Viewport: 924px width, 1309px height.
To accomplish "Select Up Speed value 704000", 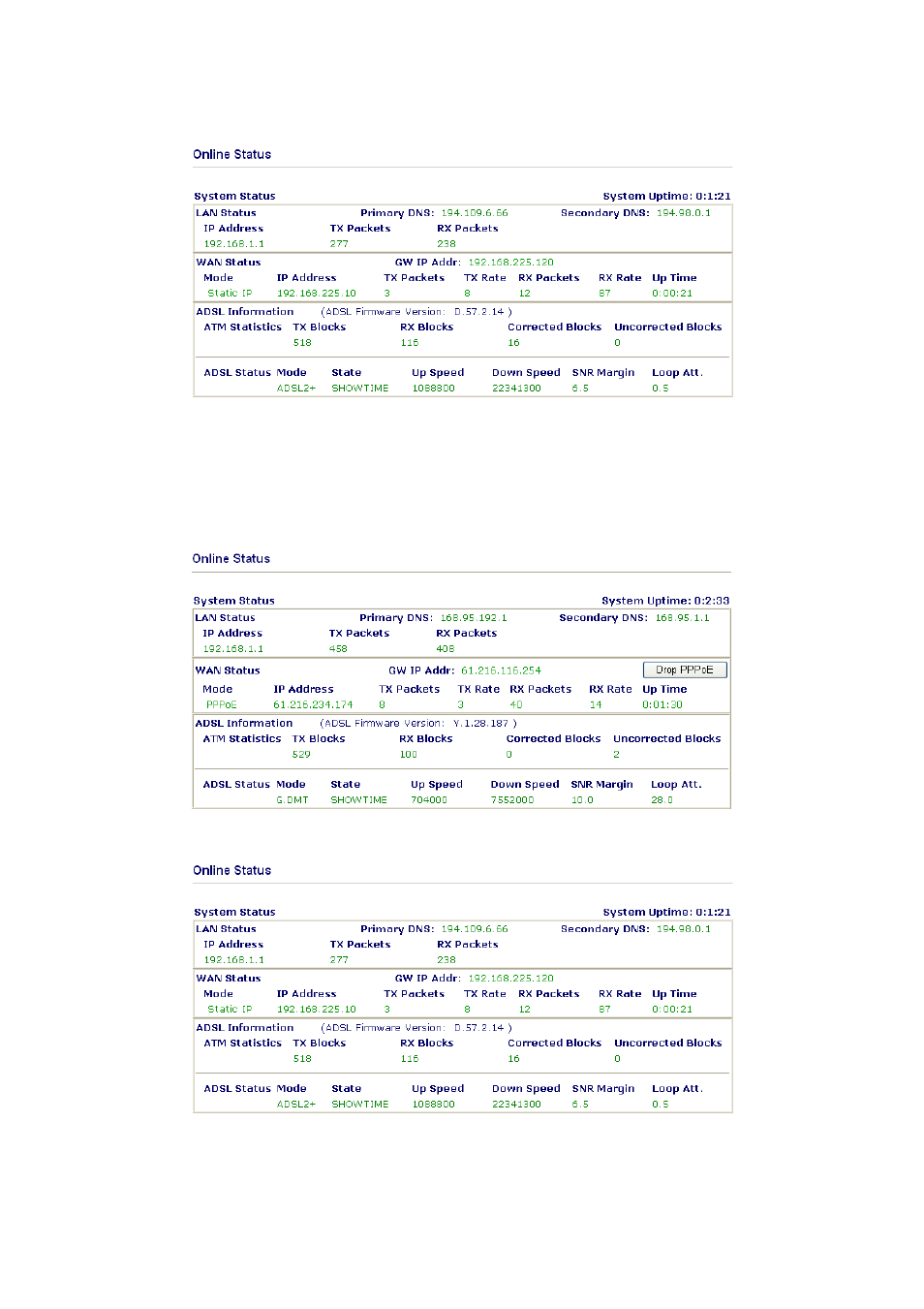I will click(x=429, y=800).
